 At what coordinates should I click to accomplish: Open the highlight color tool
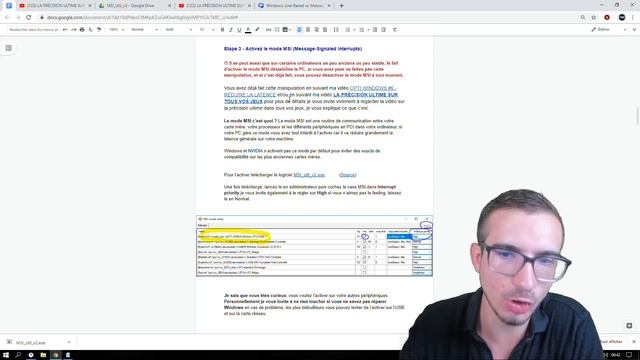[x=257, y=30]
